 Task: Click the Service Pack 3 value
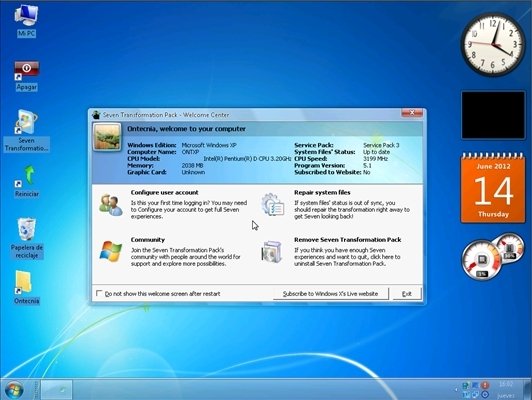(381, 145)
